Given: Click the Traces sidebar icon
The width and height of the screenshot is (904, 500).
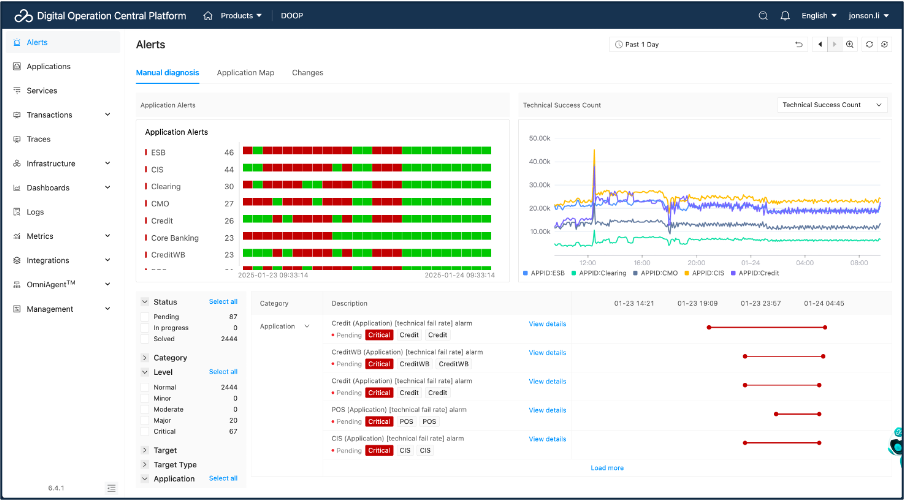Looking at the screenshot, I should point(17,139).
